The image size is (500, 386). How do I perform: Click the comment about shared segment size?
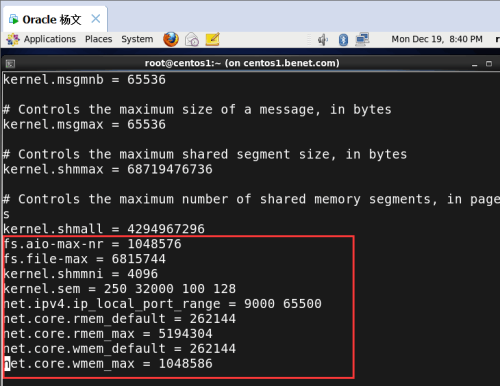click(205, 154)
